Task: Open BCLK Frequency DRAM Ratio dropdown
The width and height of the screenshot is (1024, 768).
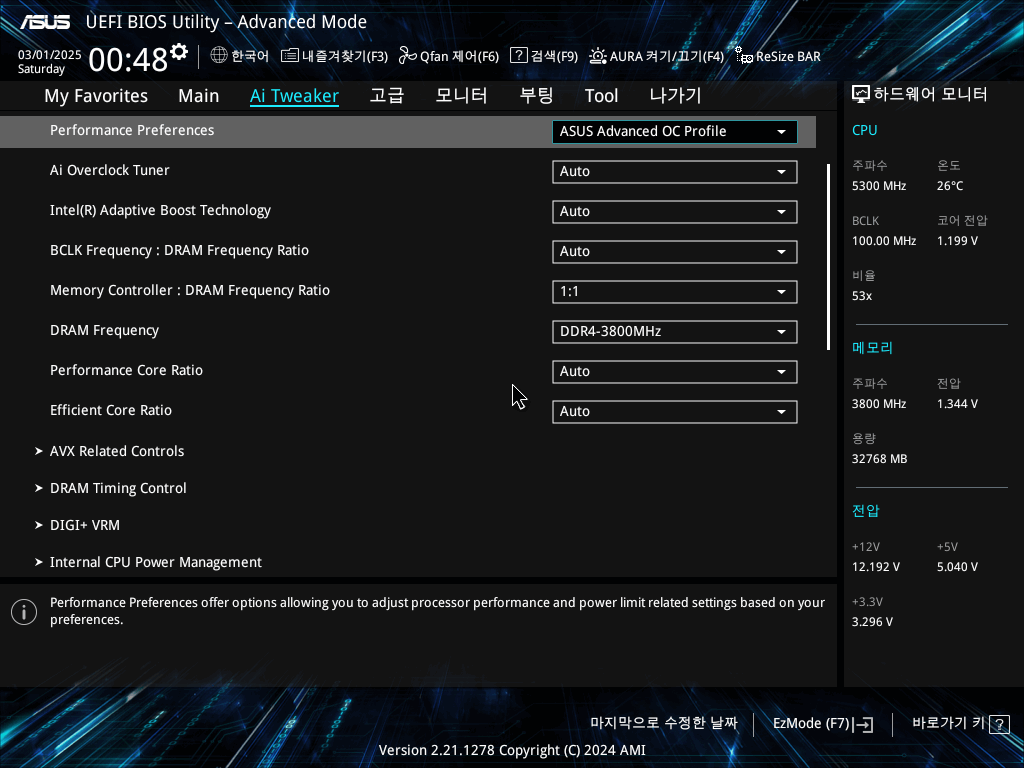Action: (x=675, y=251)
